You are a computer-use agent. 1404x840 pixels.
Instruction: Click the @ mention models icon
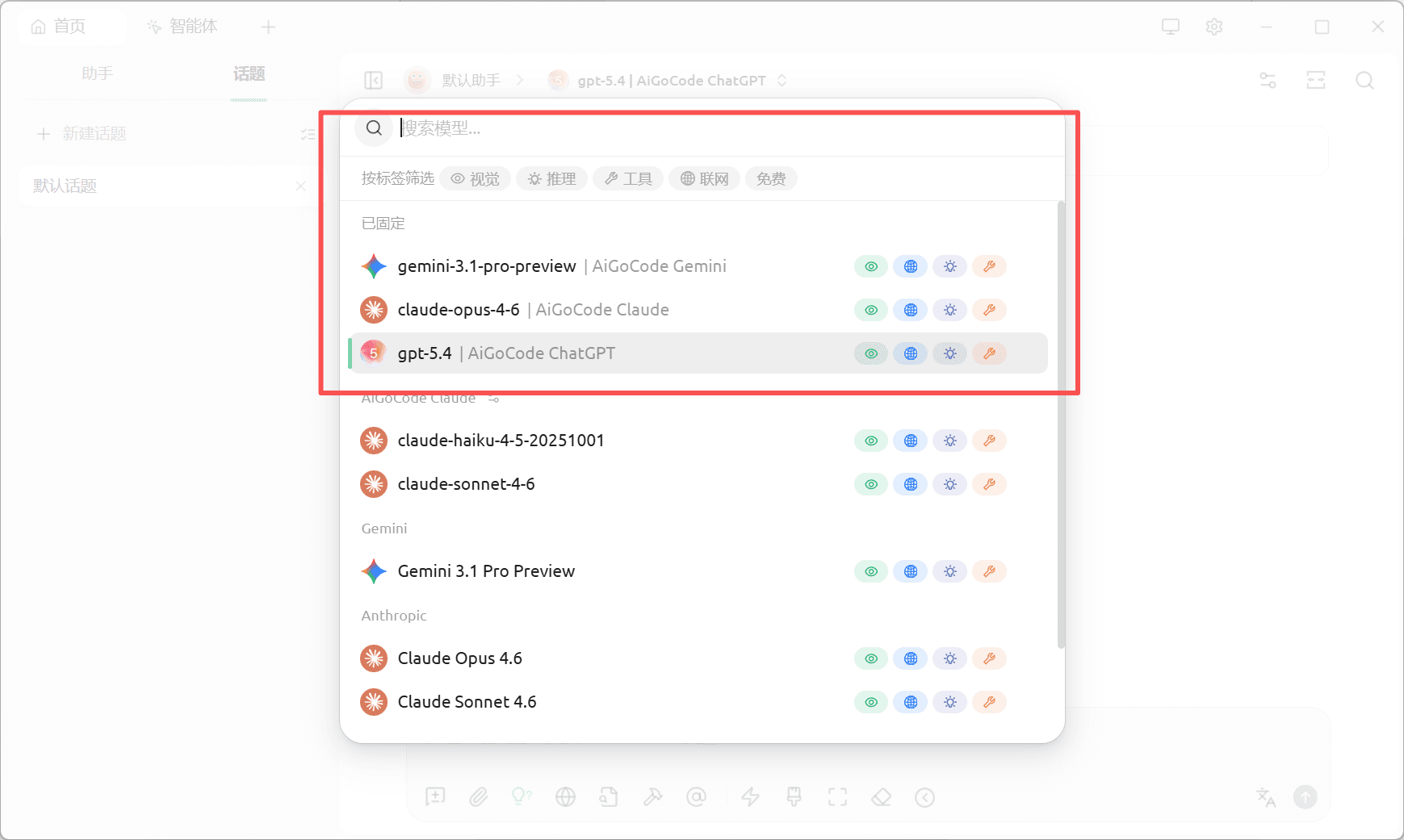point(696,797)
